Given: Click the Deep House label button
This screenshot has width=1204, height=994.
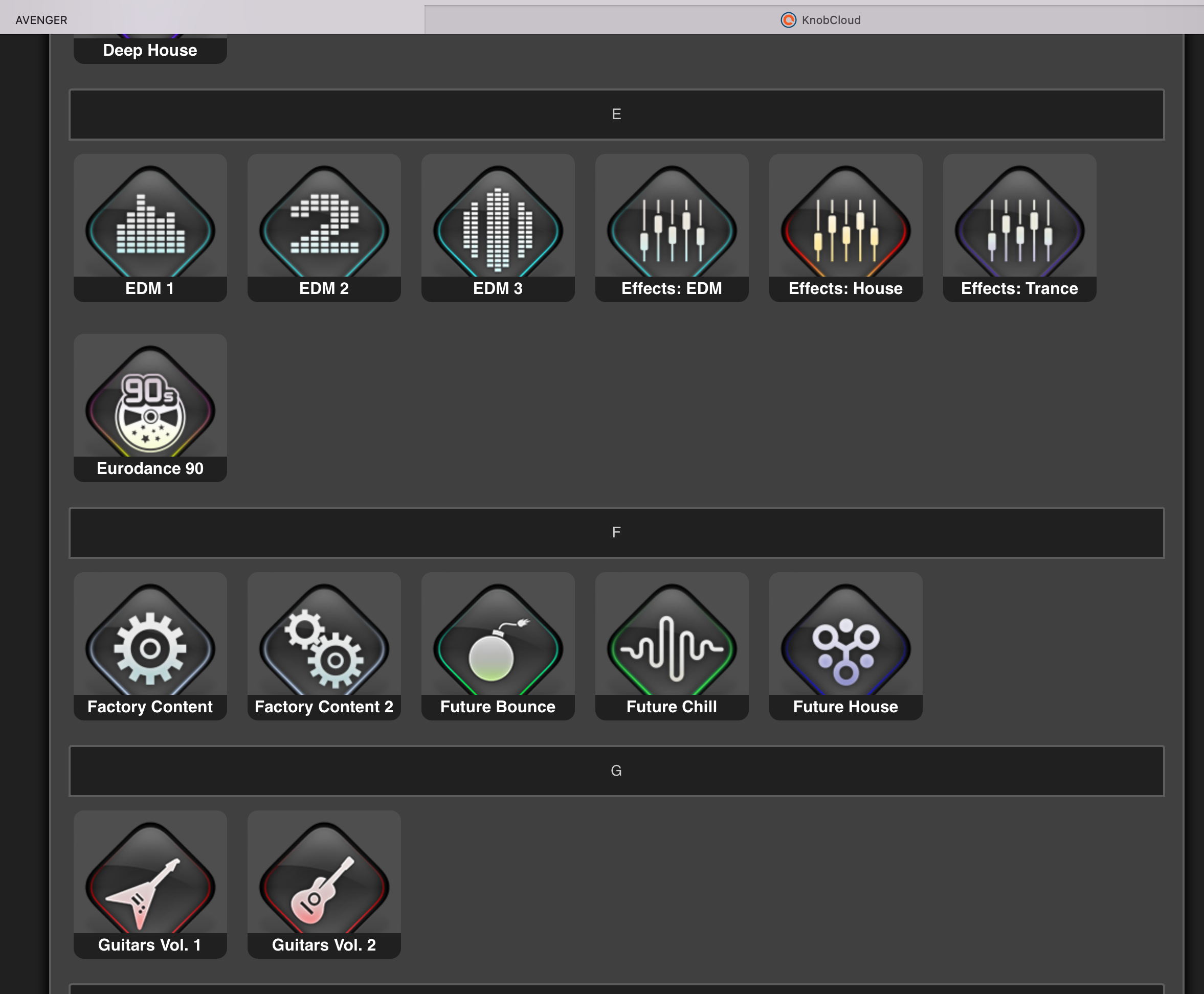Looking at the screenshot, I should click(150, 51).
